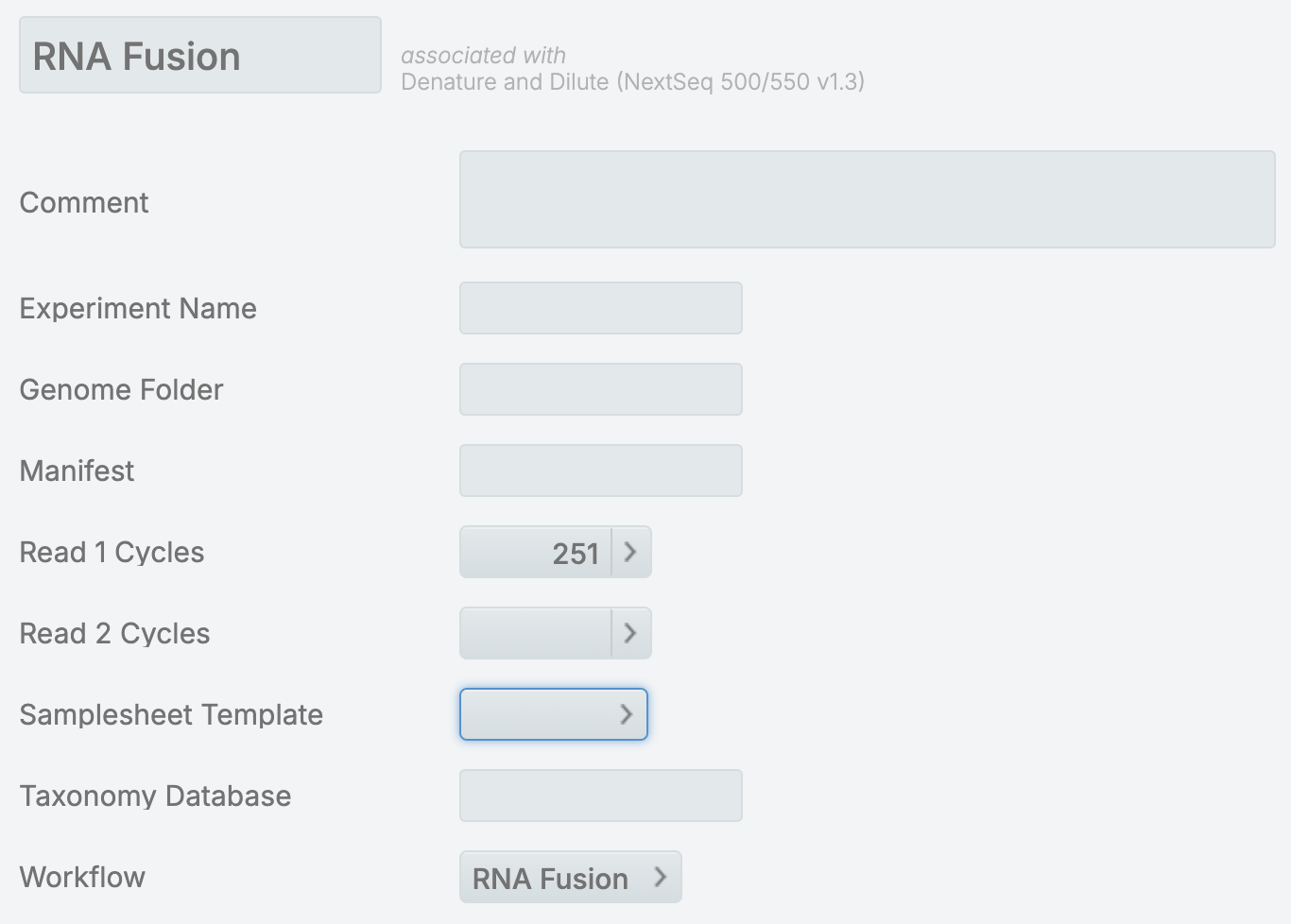Click the Comment field label
Viewport: 1291px width, 924px height.
click(84, 202)
